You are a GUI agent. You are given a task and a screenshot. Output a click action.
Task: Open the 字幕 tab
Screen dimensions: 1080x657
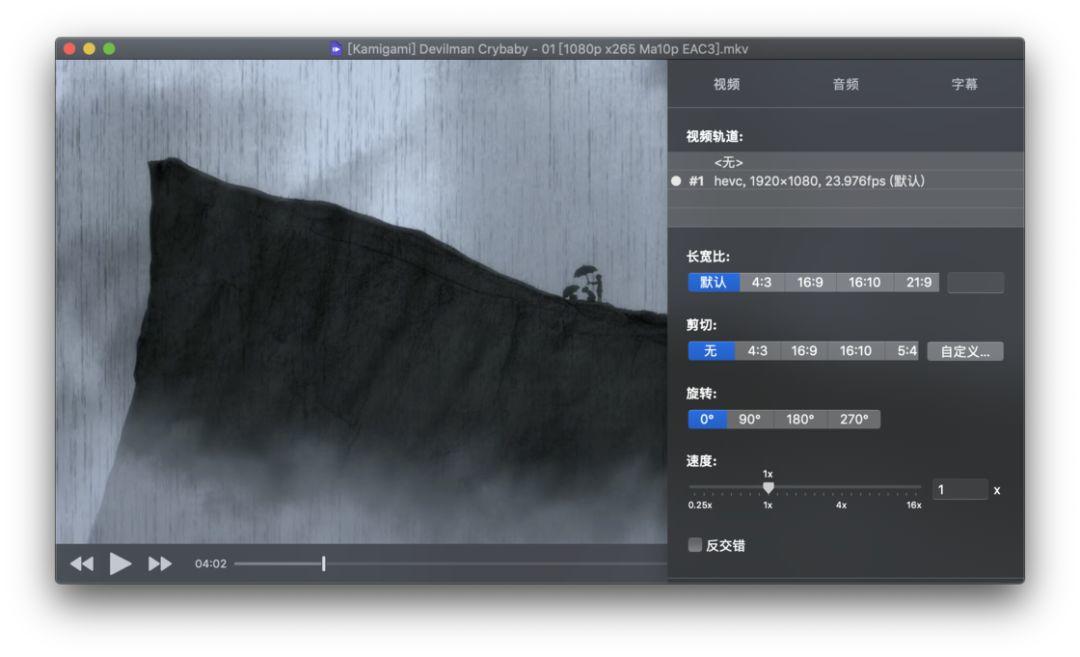964,84
